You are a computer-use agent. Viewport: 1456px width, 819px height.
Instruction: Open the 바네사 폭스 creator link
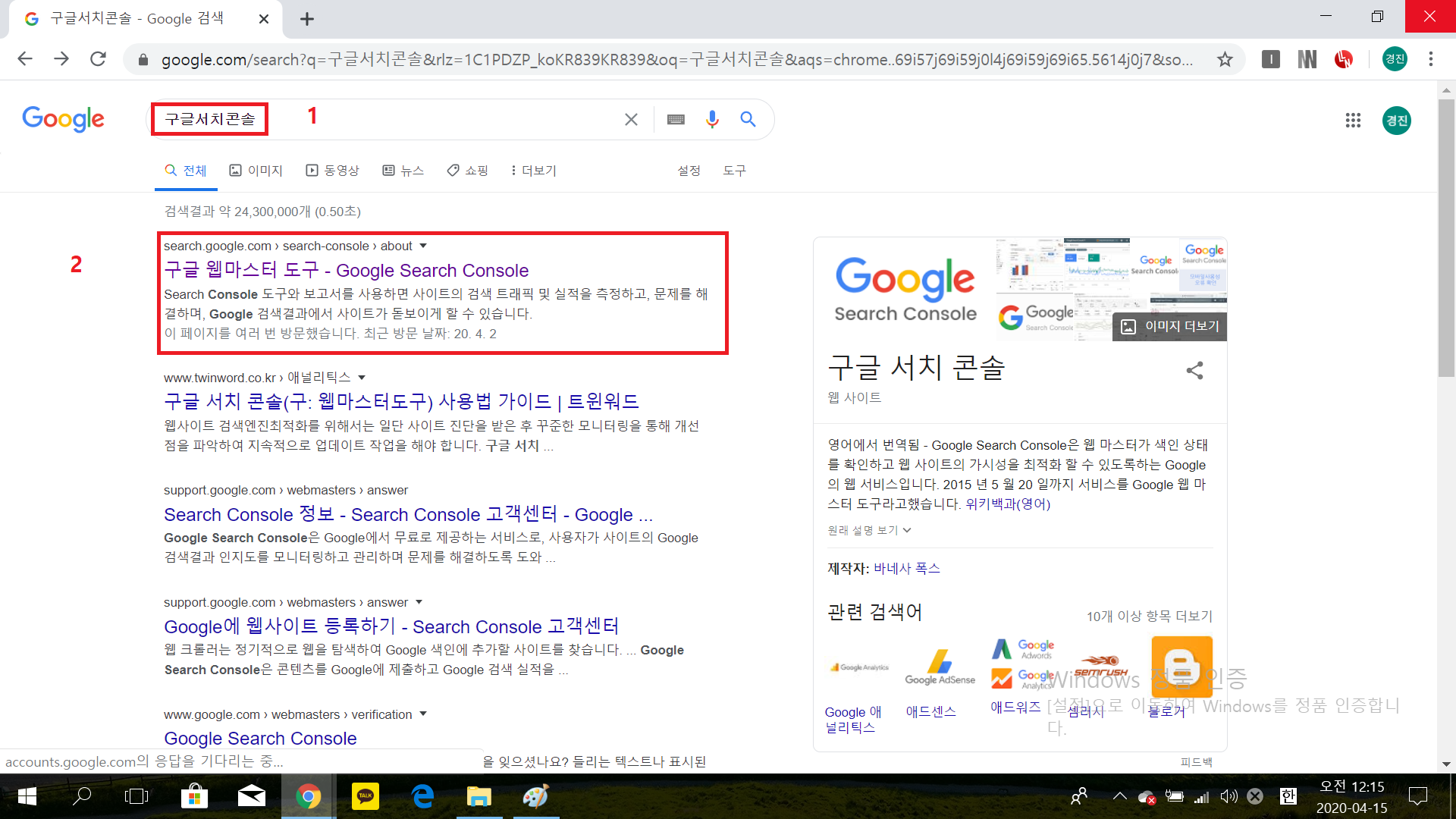pyautogui.click(x=906, y=568)
